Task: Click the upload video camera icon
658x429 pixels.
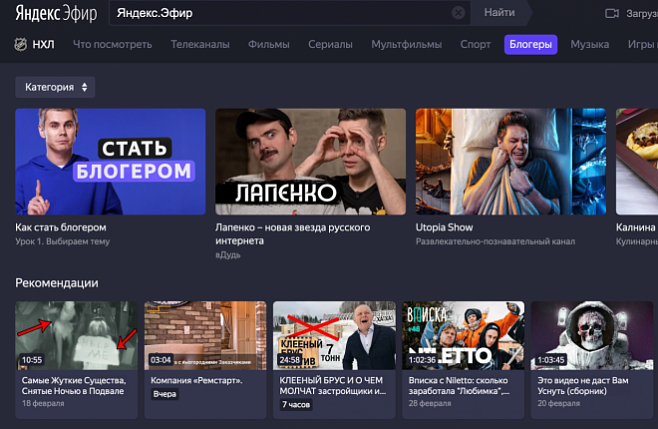Action: (613, 13)
